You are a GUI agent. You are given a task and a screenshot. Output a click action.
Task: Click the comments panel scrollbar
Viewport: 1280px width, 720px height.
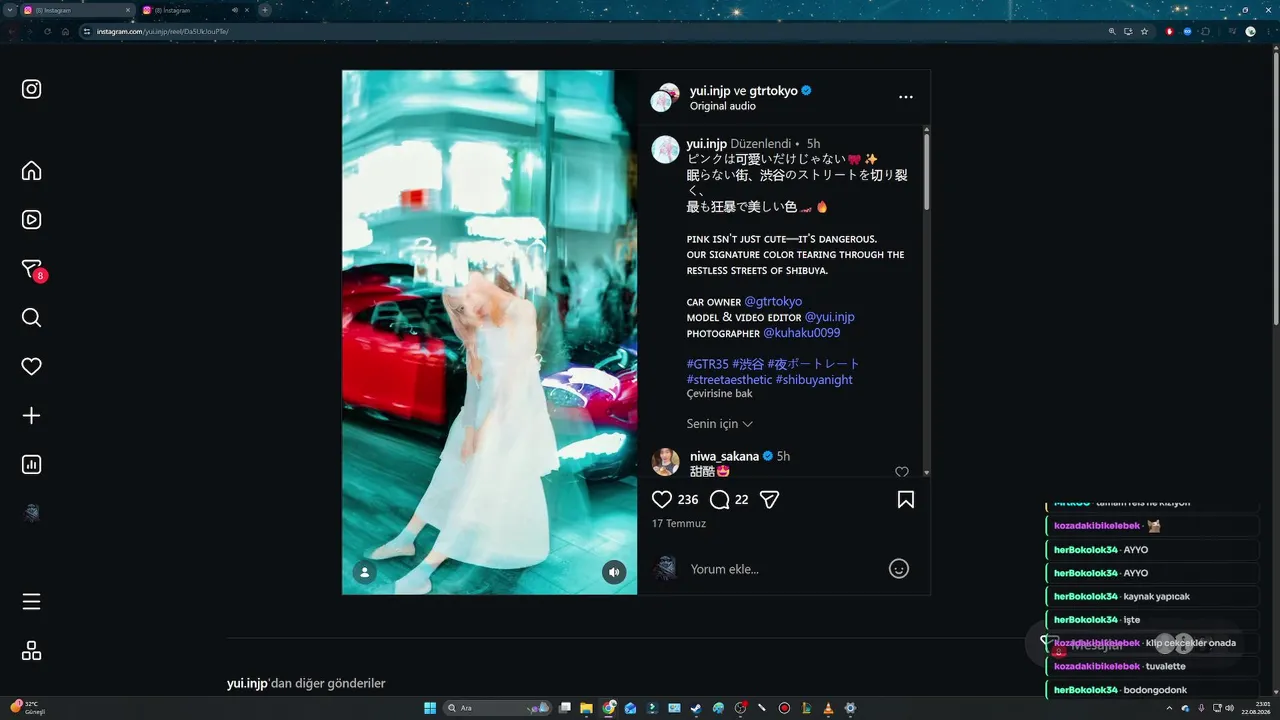point(926,170)
